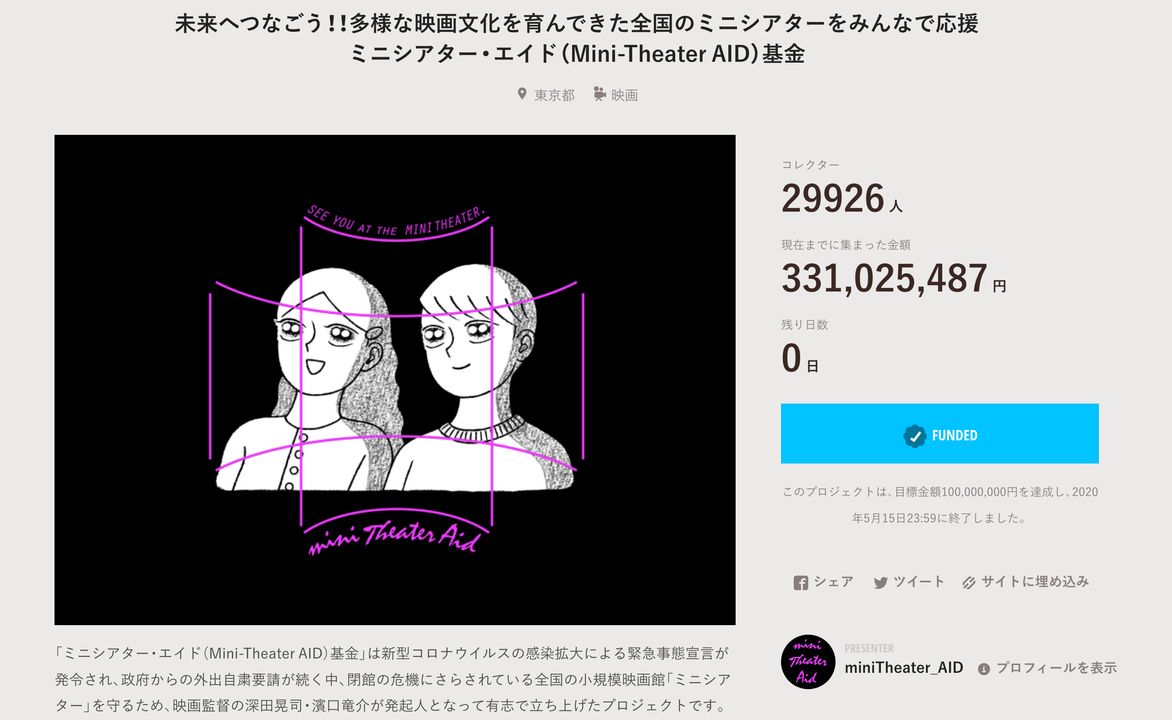
Task: Click the miniTheater_AID presenter avatar
Action: [x=808, y=661]
